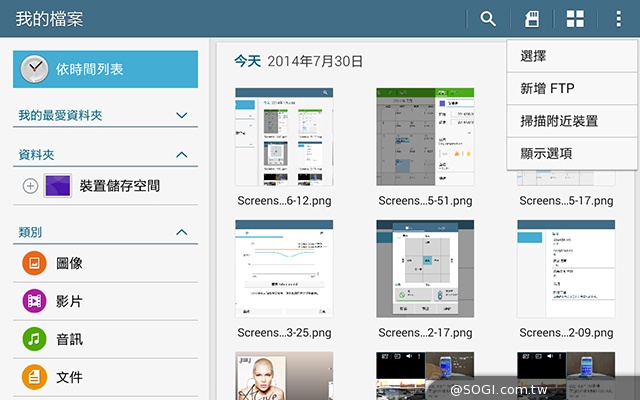Screen dimensions: 640x400
Task: Tap the purple Videos film icon
Action: [x=34, y=301]
